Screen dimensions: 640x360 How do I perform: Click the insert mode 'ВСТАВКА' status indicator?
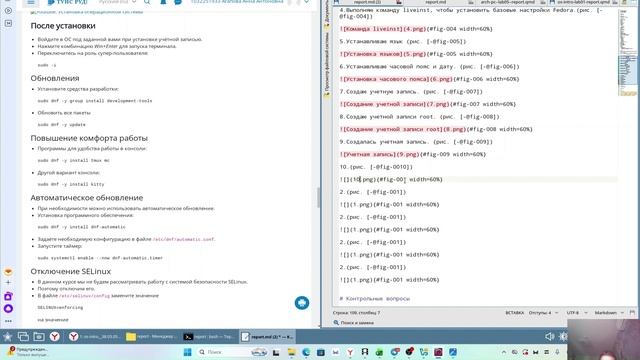(x=514, y=313)
